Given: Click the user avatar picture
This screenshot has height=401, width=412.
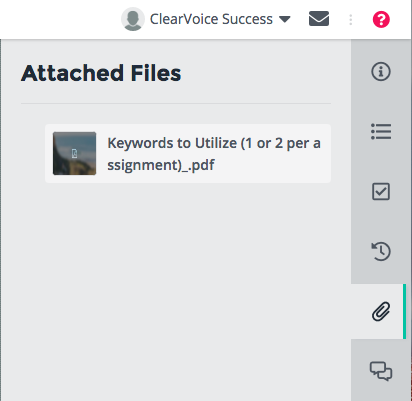Looking at the screenshot, I should pos(133,19).
